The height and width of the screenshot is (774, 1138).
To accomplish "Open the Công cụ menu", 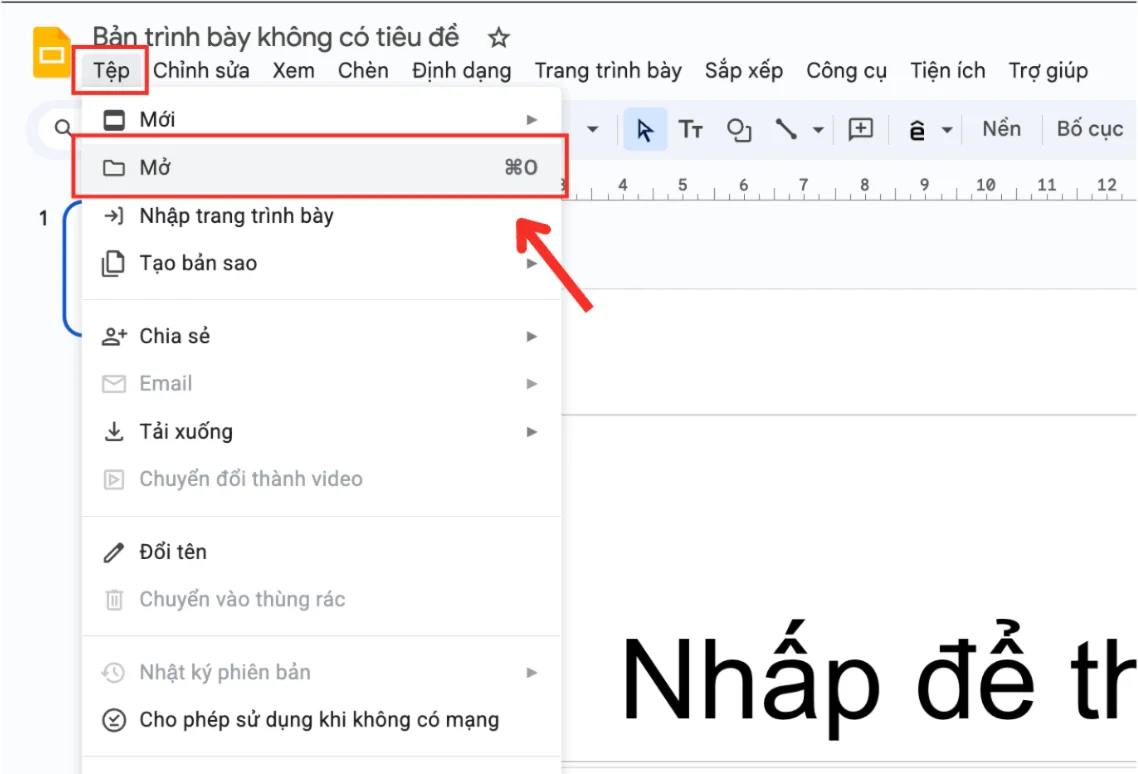I will click(x=846, y=70).
